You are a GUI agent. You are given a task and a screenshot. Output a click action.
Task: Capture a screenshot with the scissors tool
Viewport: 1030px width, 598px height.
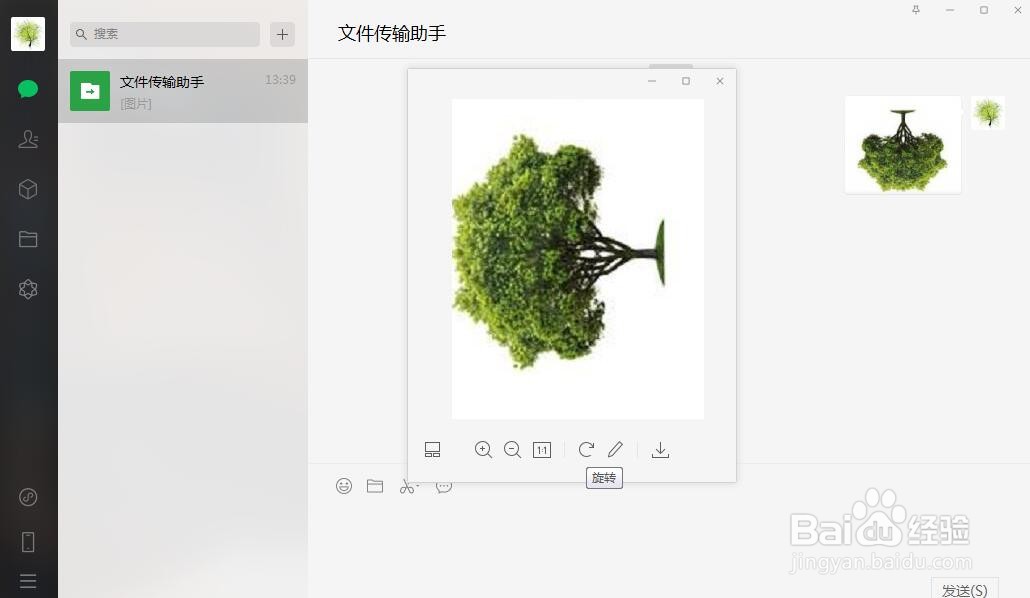408,486
